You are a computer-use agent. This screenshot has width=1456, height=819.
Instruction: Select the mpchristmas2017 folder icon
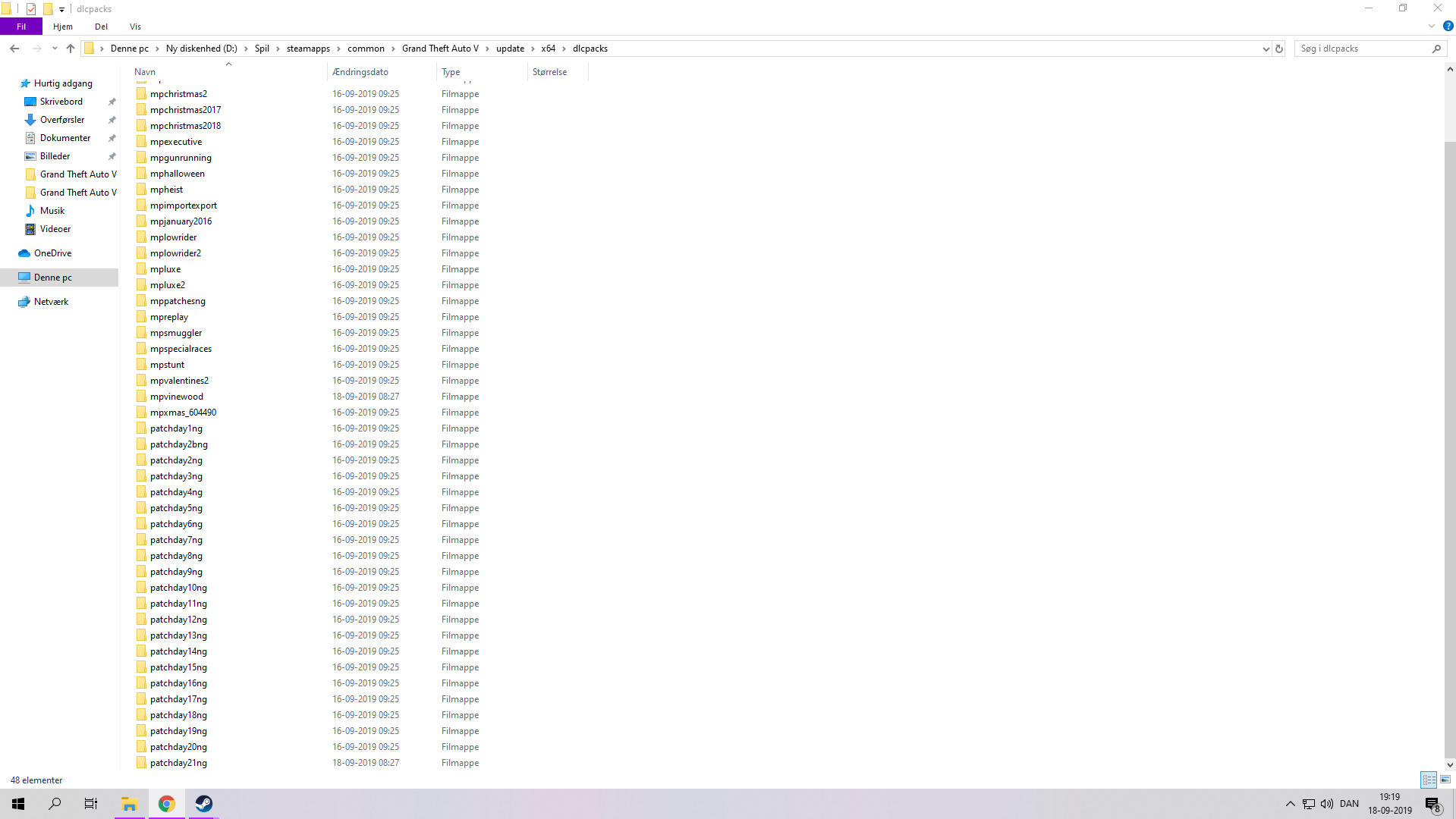[141, 110]
